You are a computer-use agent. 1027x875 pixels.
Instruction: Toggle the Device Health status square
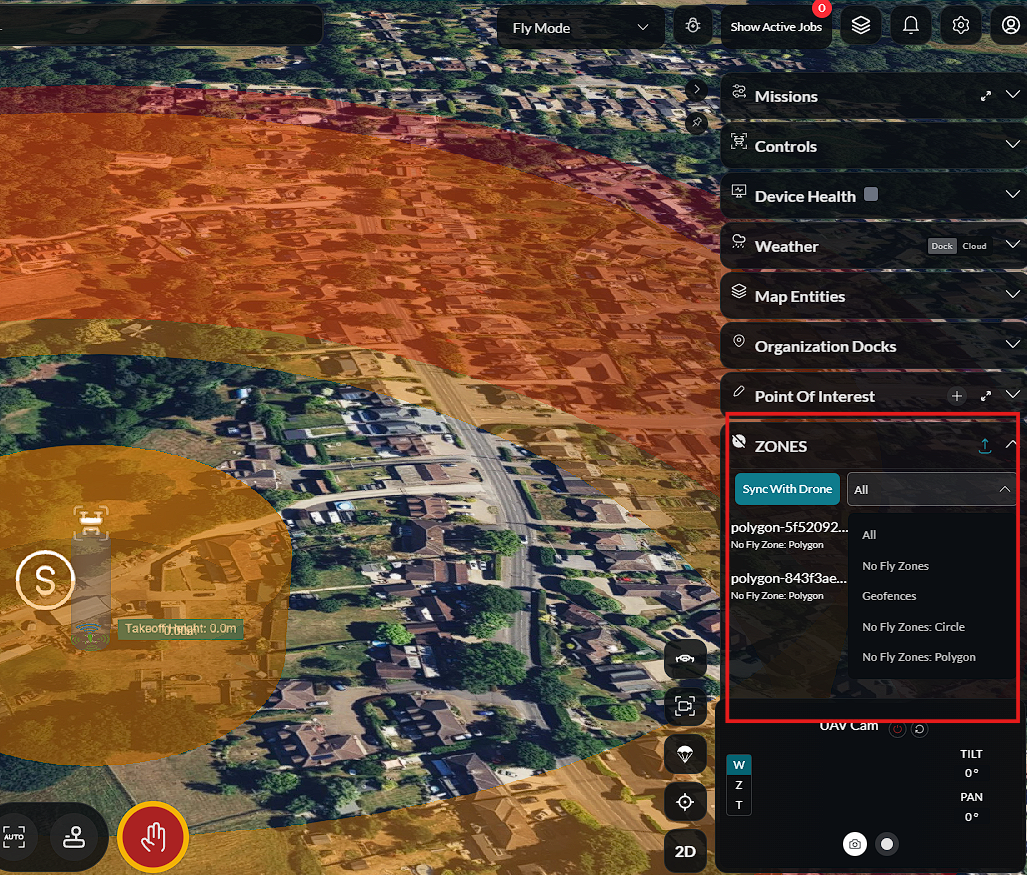tap(870, 195)
